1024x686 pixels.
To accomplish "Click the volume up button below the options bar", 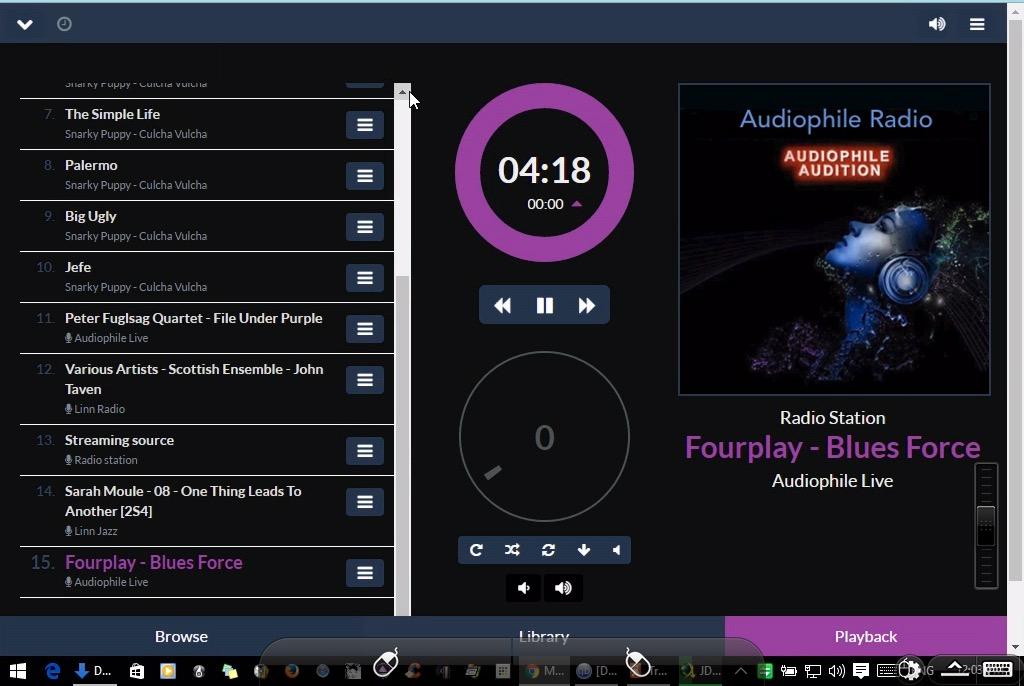I will [x=563, y=588].
